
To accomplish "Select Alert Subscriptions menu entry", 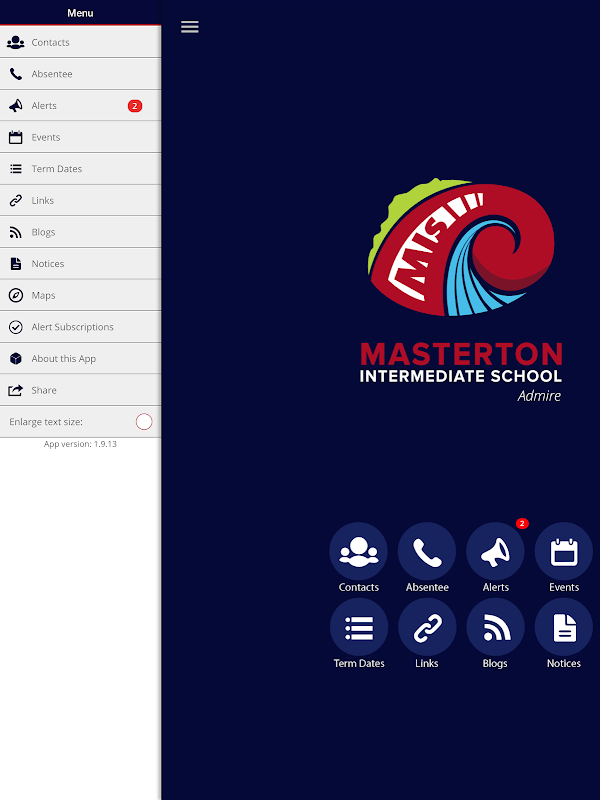I will [80, 327].
